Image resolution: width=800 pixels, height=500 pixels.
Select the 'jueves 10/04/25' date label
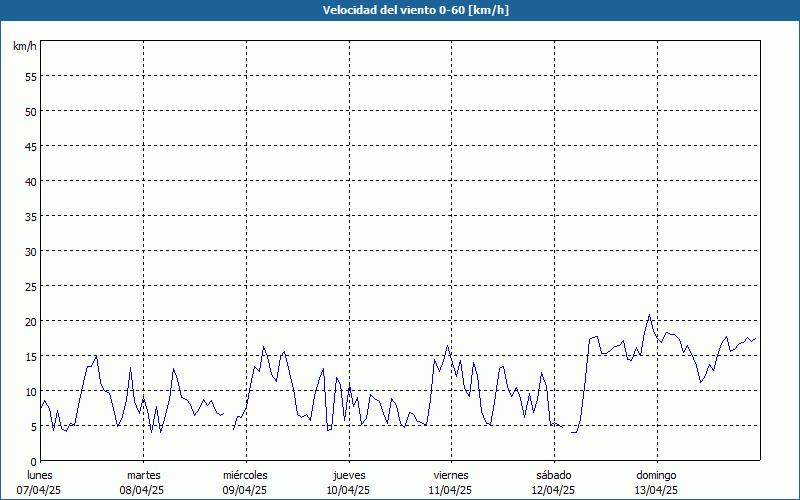(x=349, y=483)
